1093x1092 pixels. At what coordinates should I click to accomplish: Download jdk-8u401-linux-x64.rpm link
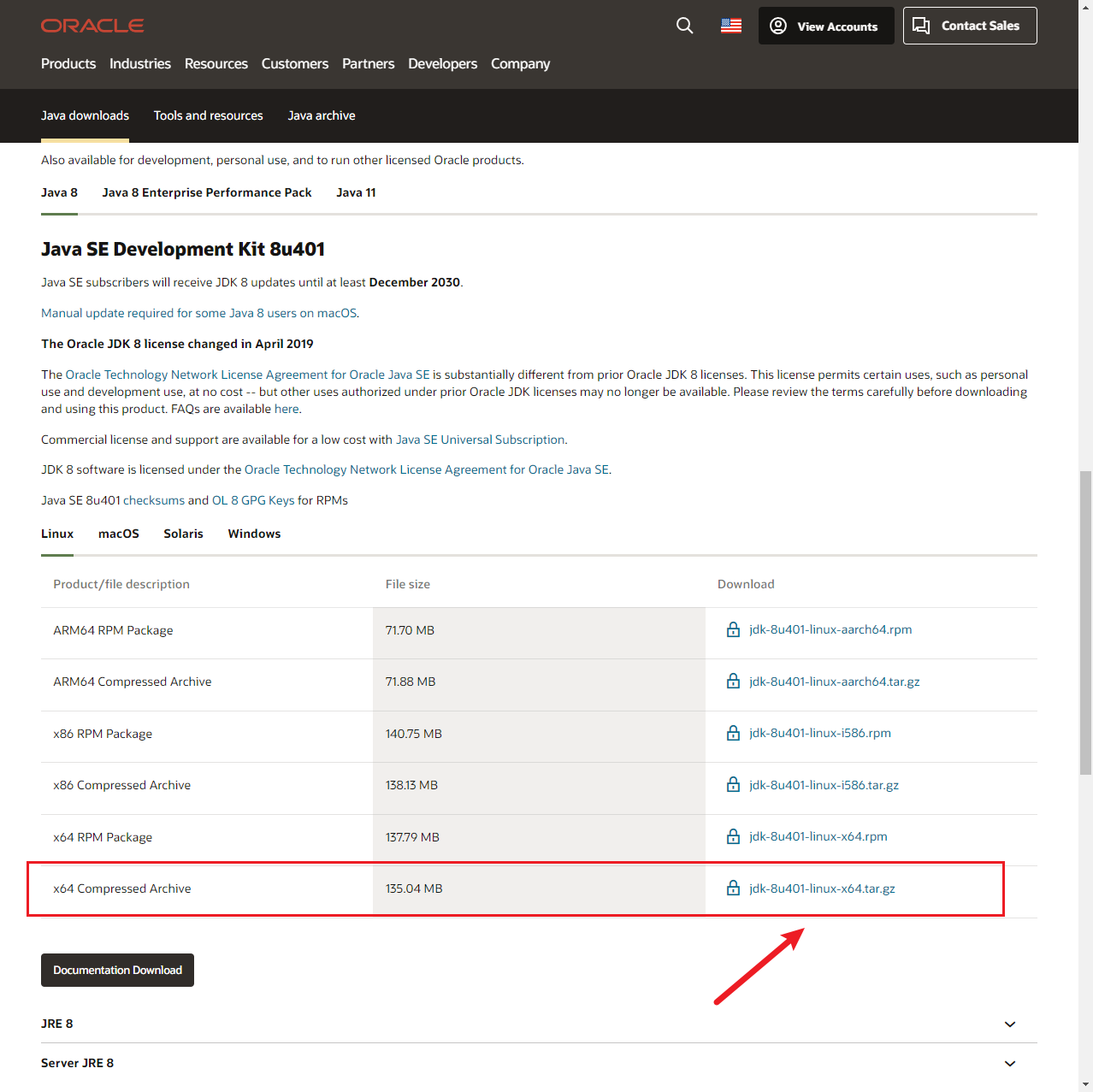pos(818,836)
